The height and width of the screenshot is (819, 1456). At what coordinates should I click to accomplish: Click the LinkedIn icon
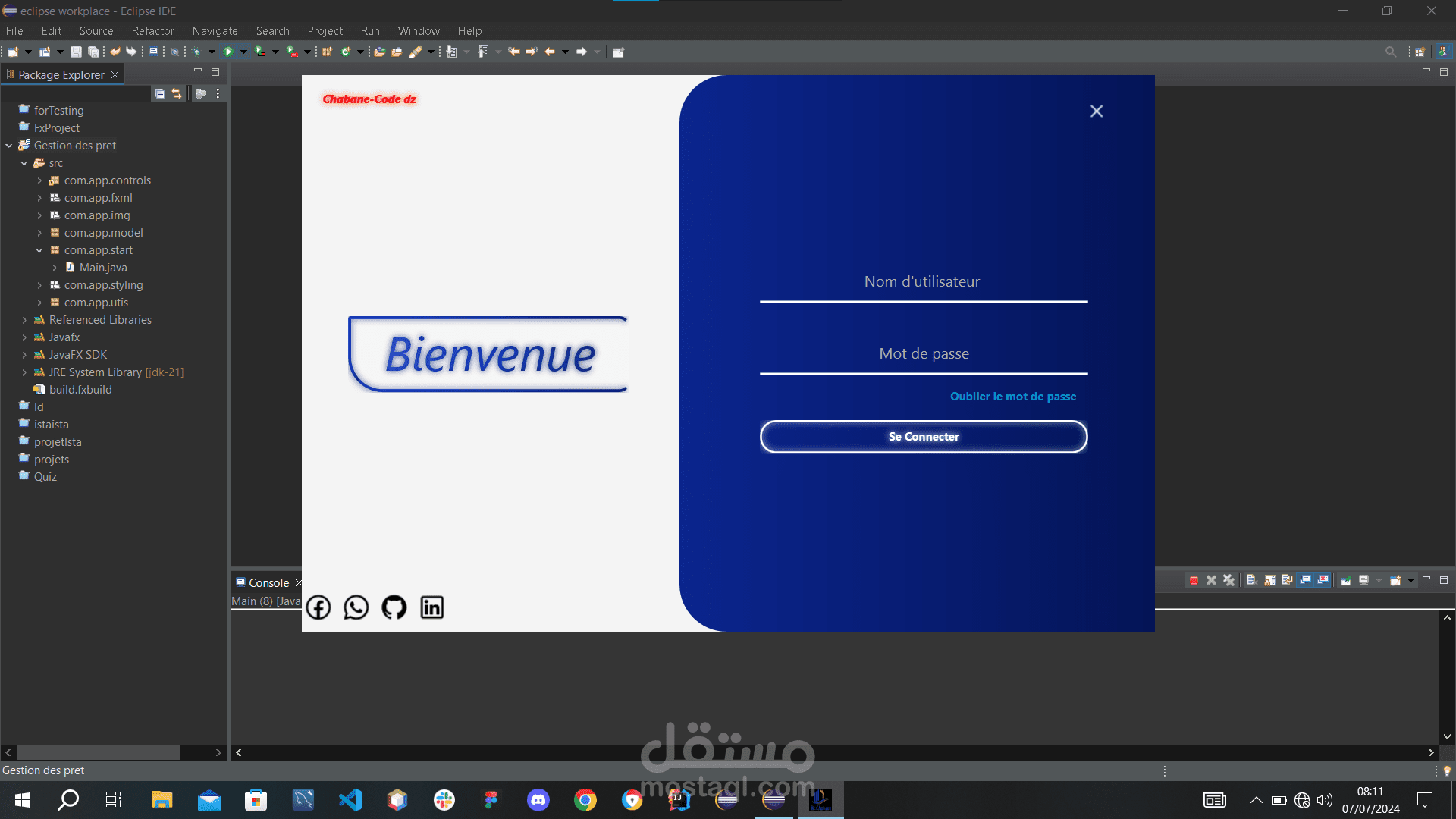point(431,607)
